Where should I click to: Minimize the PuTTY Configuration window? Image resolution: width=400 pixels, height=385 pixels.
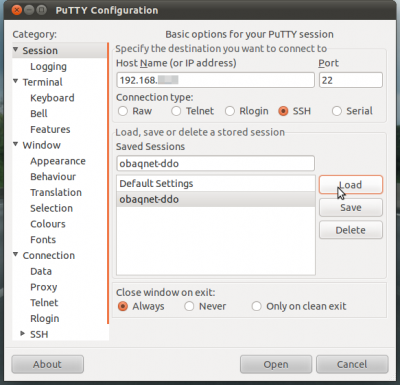(29, 10)
